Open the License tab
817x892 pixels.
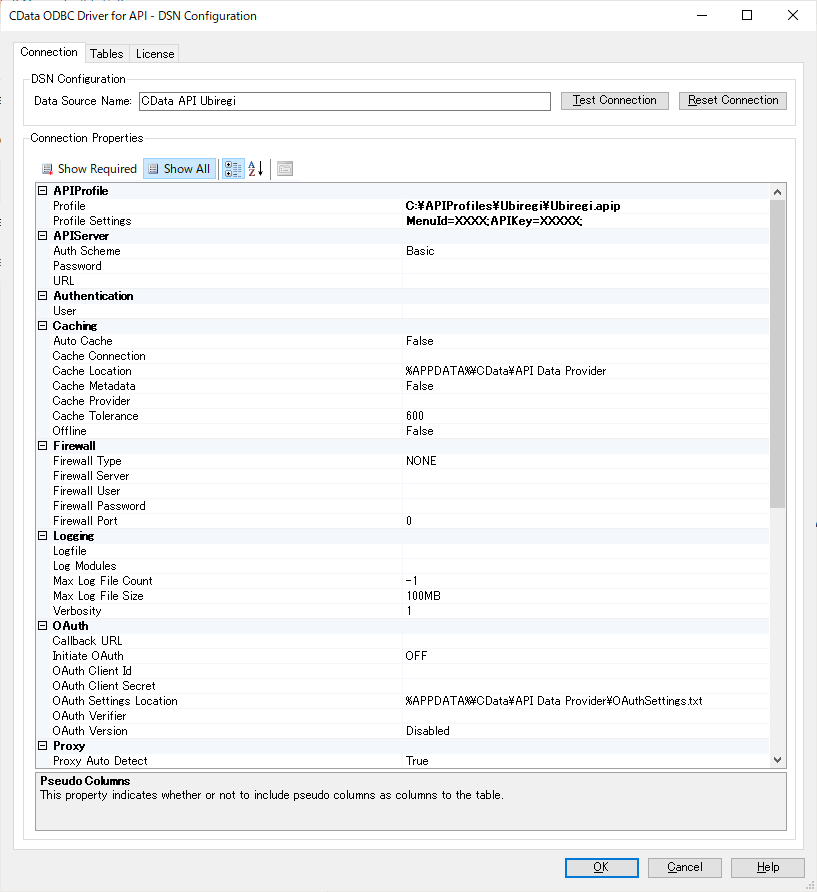click(155, 54)
